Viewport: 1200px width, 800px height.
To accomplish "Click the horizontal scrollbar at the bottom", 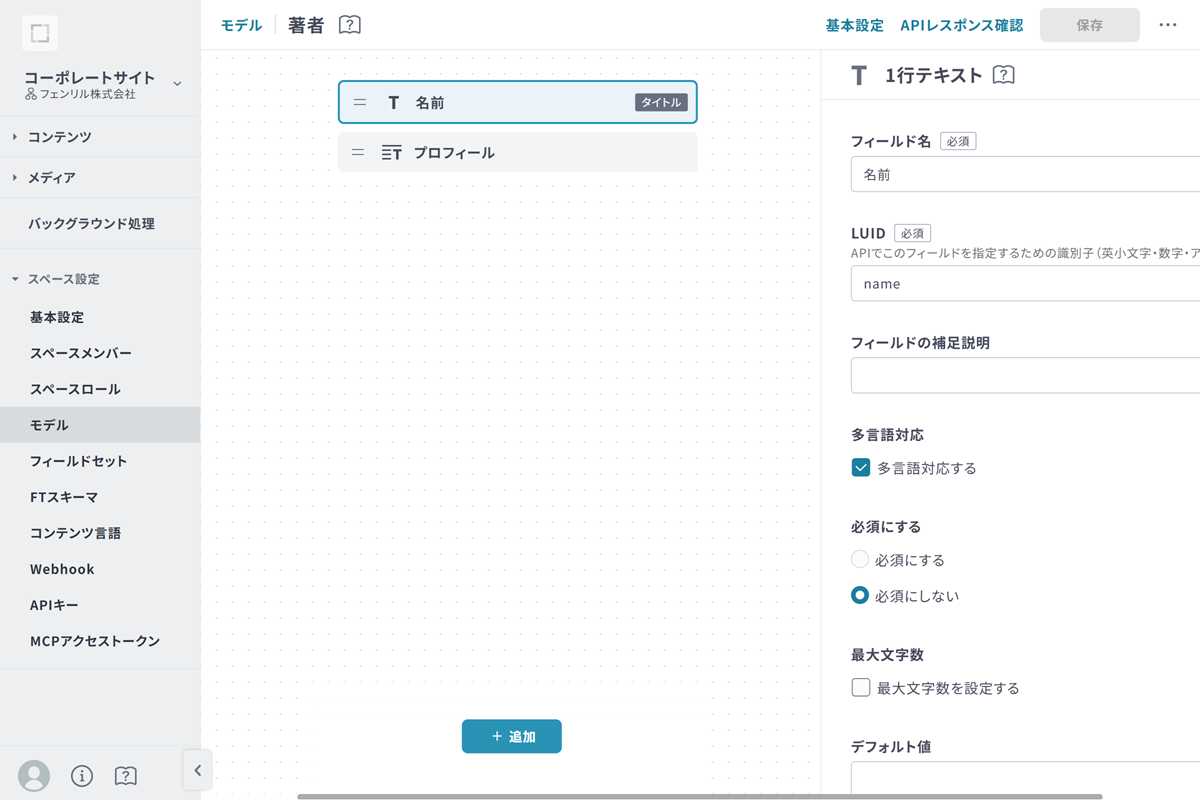I will [x=700, y=796].
